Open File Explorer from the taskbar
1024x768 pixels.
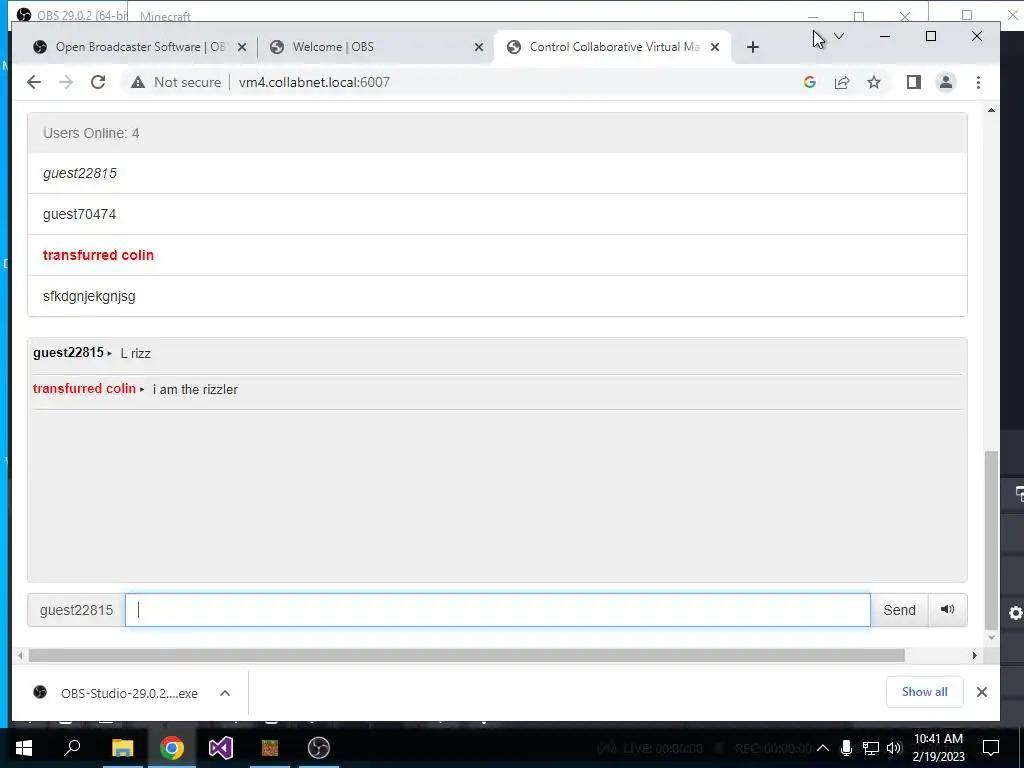tap(122, 748)
